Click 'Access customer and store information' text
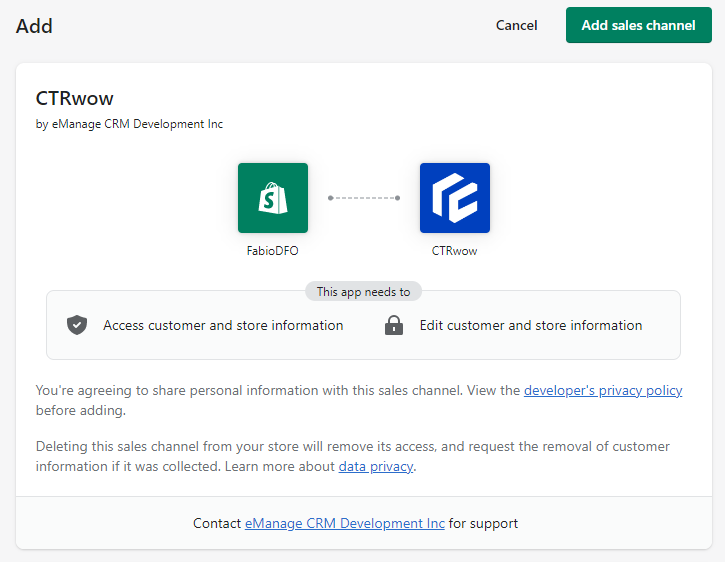The image size is (725, 562). click(223, 325)
